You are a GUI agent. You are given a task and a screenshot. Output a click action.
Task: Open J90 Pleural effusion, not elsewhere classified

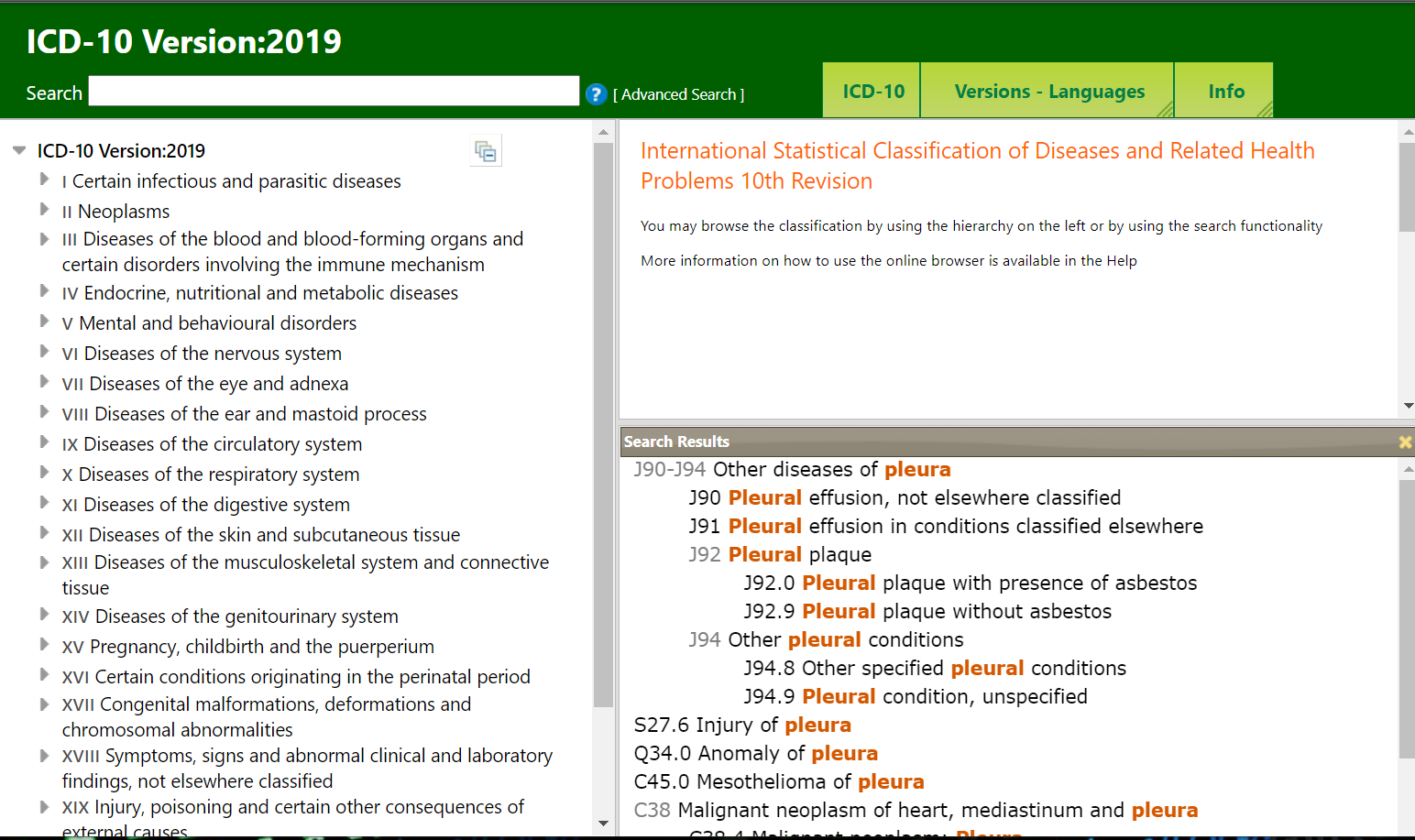click(905, 497)
